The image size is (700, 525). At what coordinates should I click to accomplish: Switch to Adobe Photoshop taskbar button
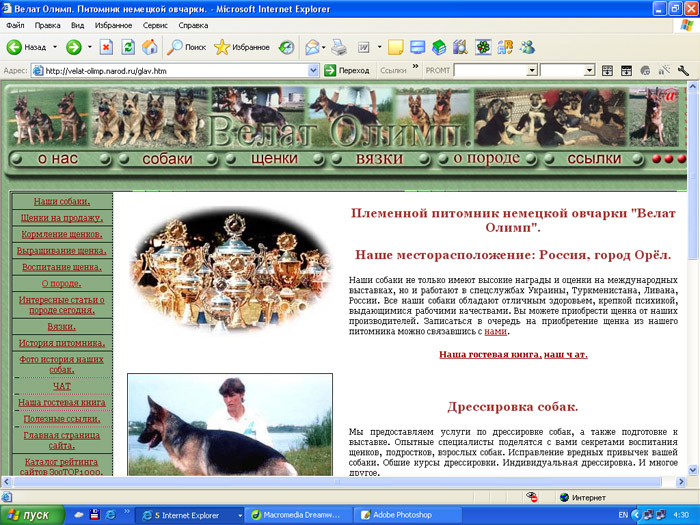tap(407, 515)
